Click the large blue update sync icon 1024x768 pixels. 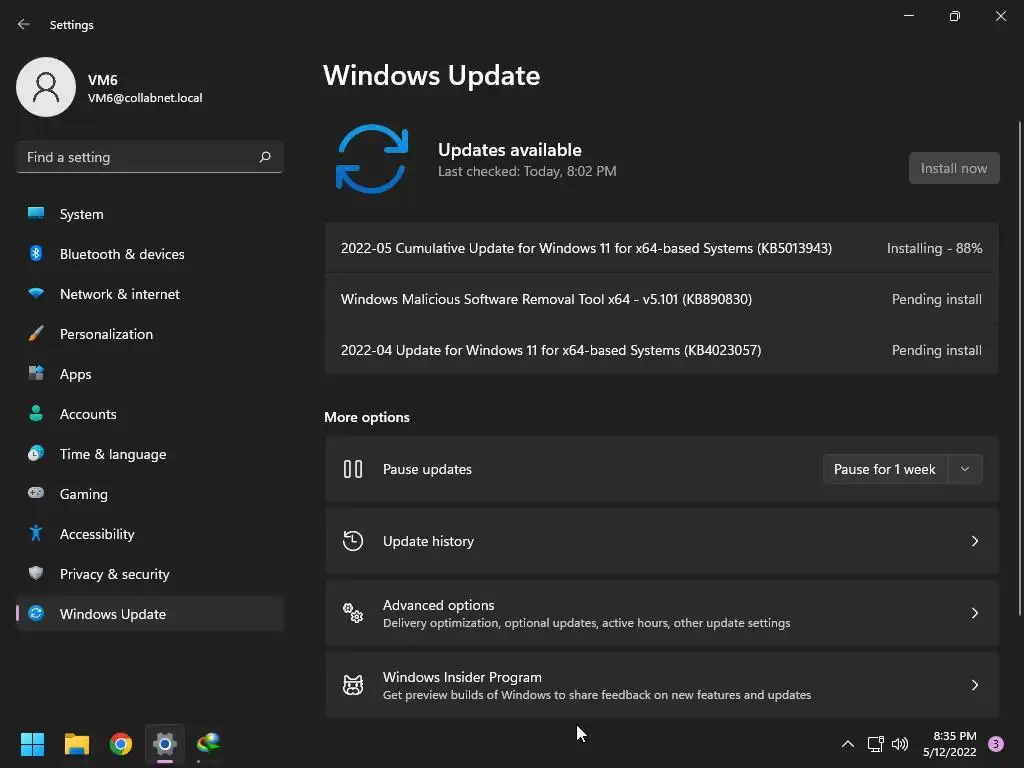(x=372, y=159)
